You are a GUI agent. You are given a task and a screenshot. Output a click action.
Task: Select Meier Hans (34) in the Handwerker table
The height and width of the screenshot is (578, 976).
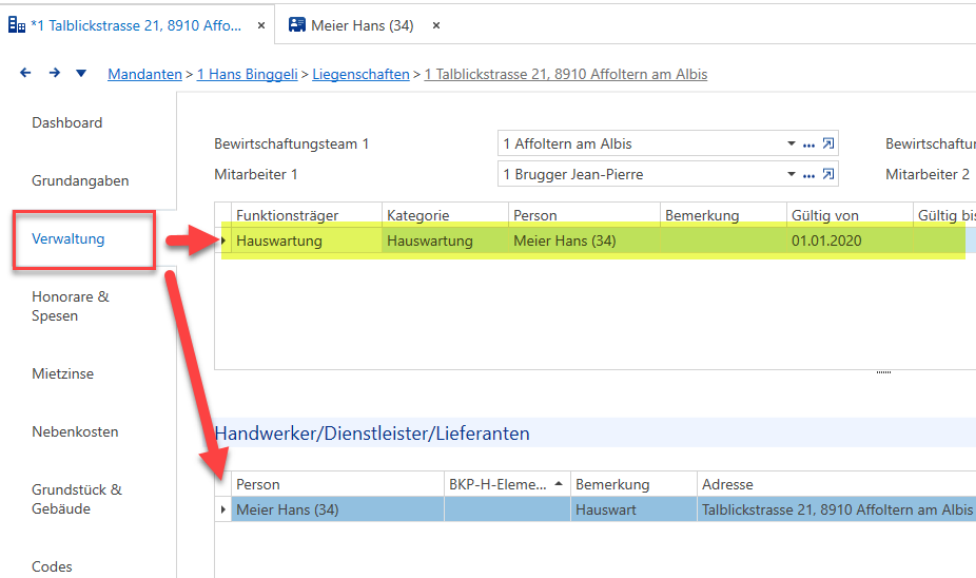coord(337,510)
